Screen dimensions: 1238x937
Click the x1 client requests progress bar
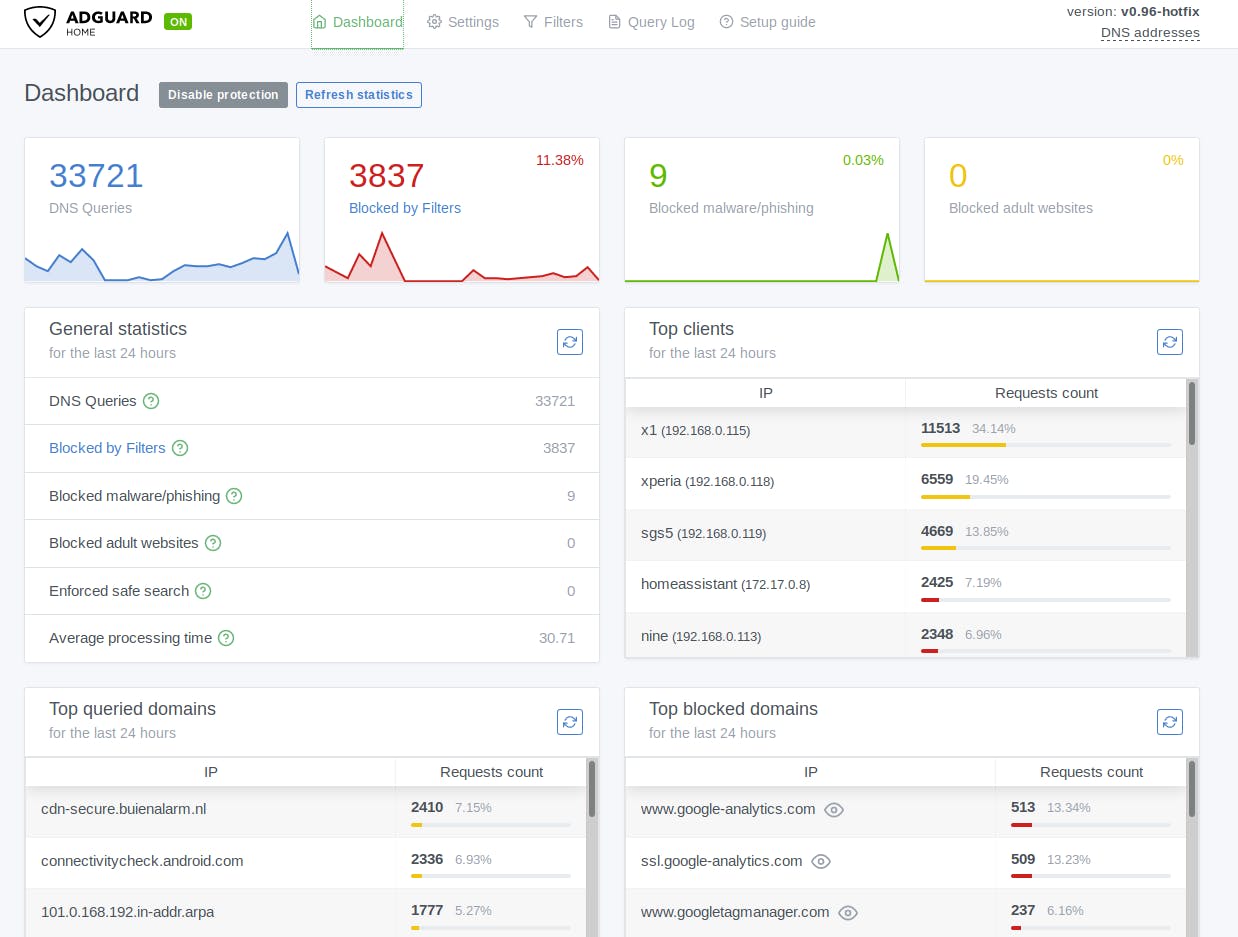1044,443
